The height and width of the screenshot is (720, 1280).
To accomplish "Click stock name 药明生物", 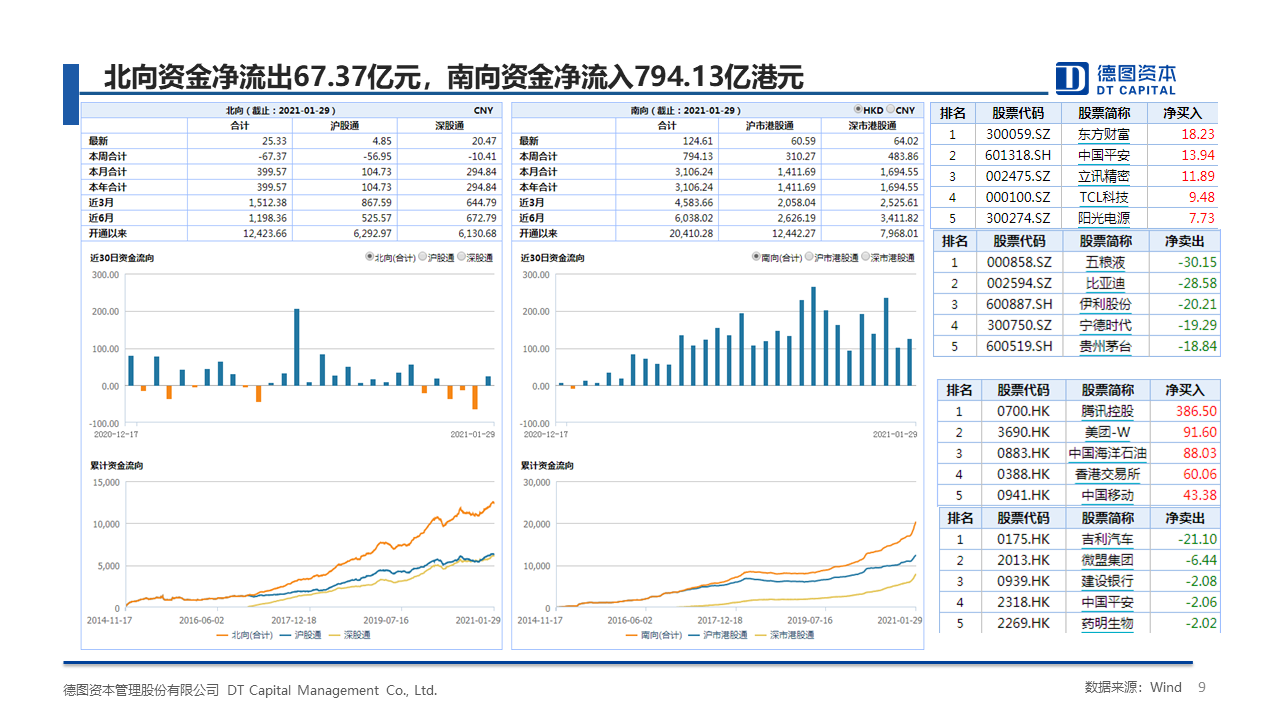I will point(1107,623).
